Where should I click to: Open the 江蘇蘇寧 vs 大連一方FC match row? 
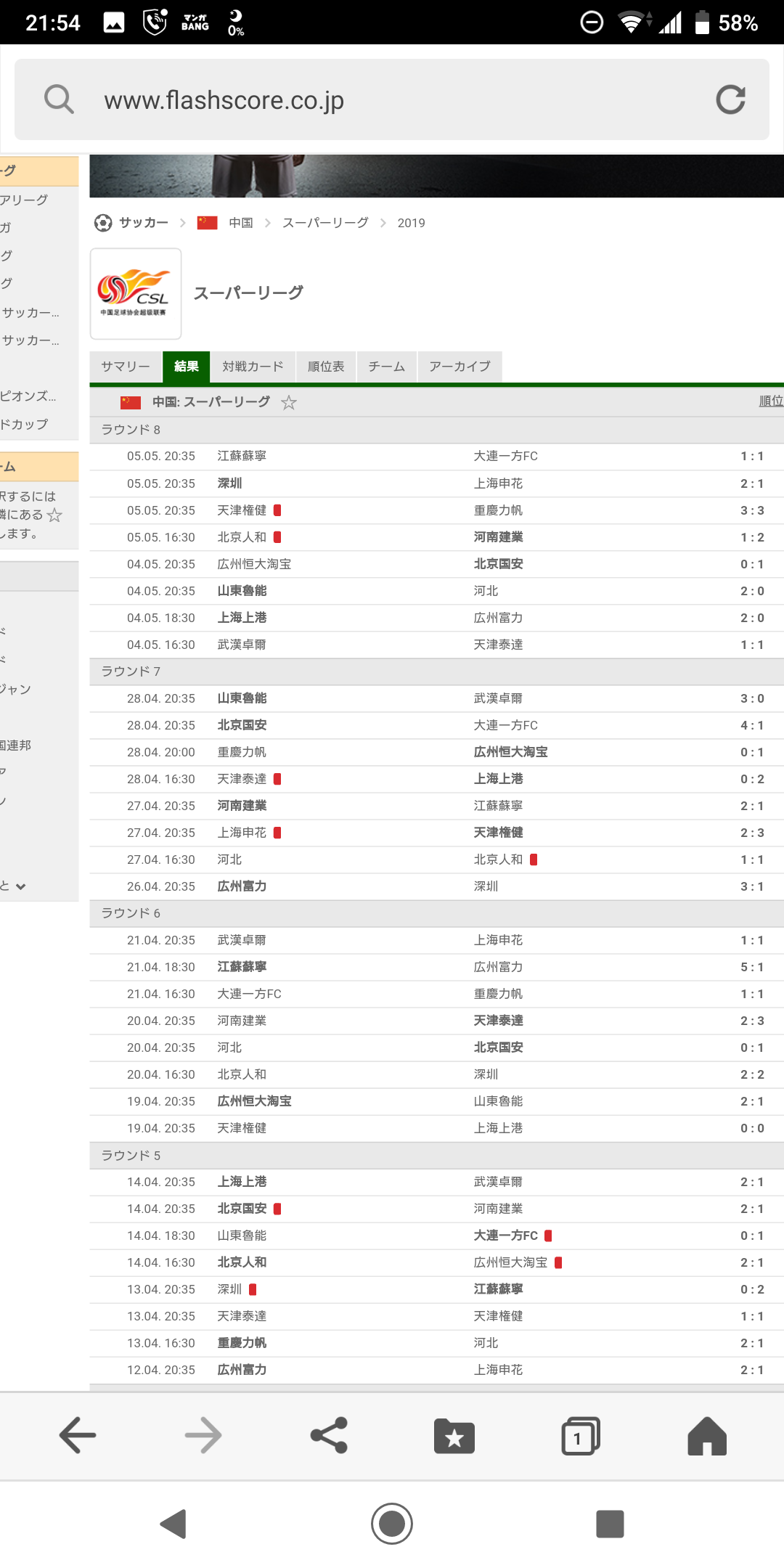pos(436,456)
